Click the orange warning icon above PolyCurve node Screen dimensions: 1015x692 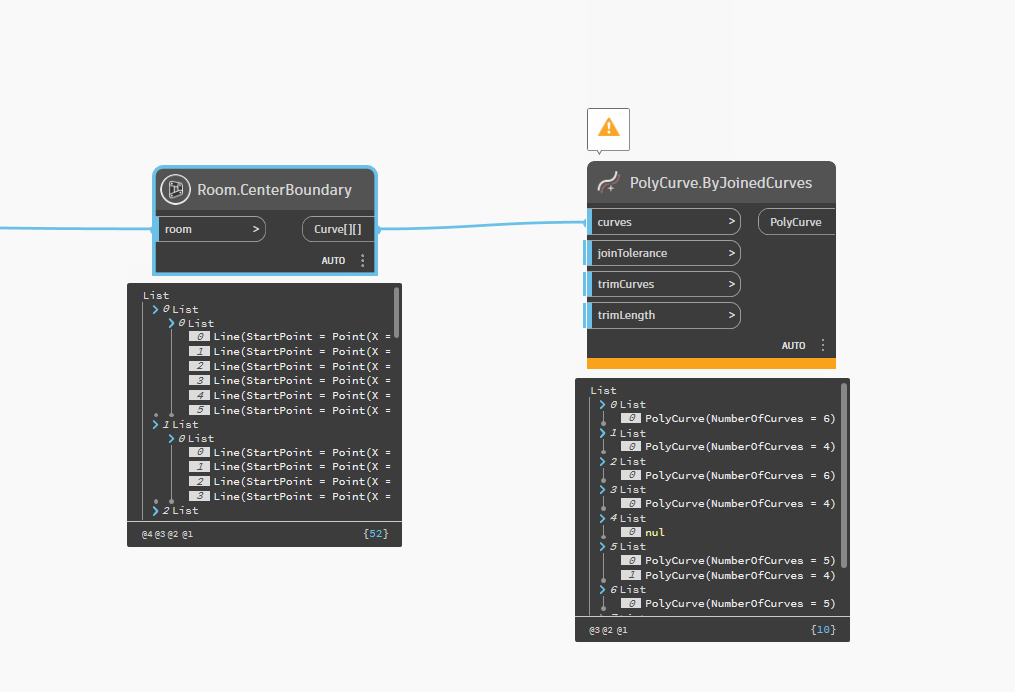(x=608, y=128)
